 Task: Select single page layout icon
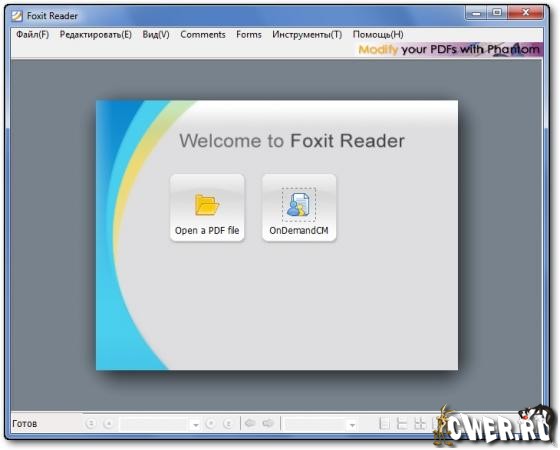pos(384,424)
